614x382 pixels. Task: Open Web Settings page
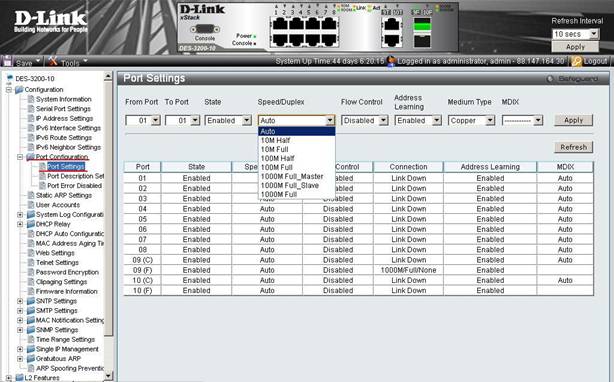[x=55, y=253]
